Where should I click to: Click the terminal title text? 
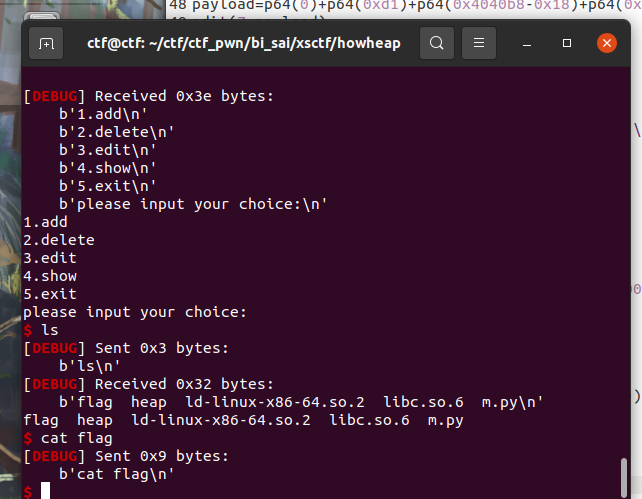point(244,43)
